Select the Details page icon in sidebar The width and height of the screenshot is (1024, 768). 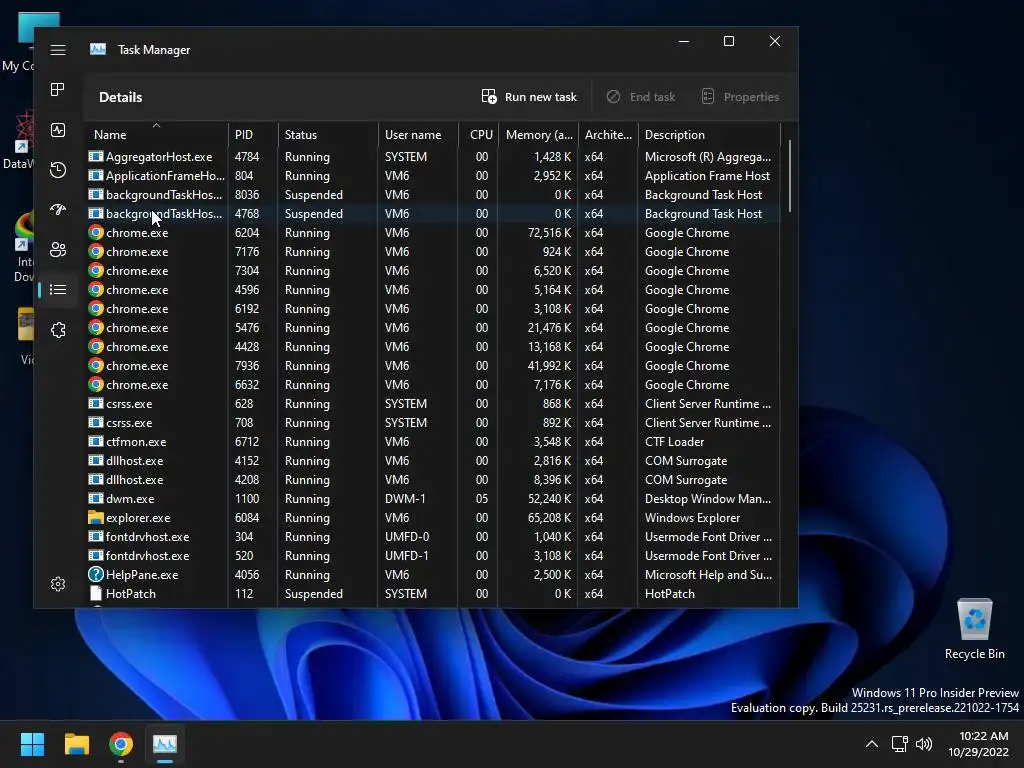coord(57,289)
